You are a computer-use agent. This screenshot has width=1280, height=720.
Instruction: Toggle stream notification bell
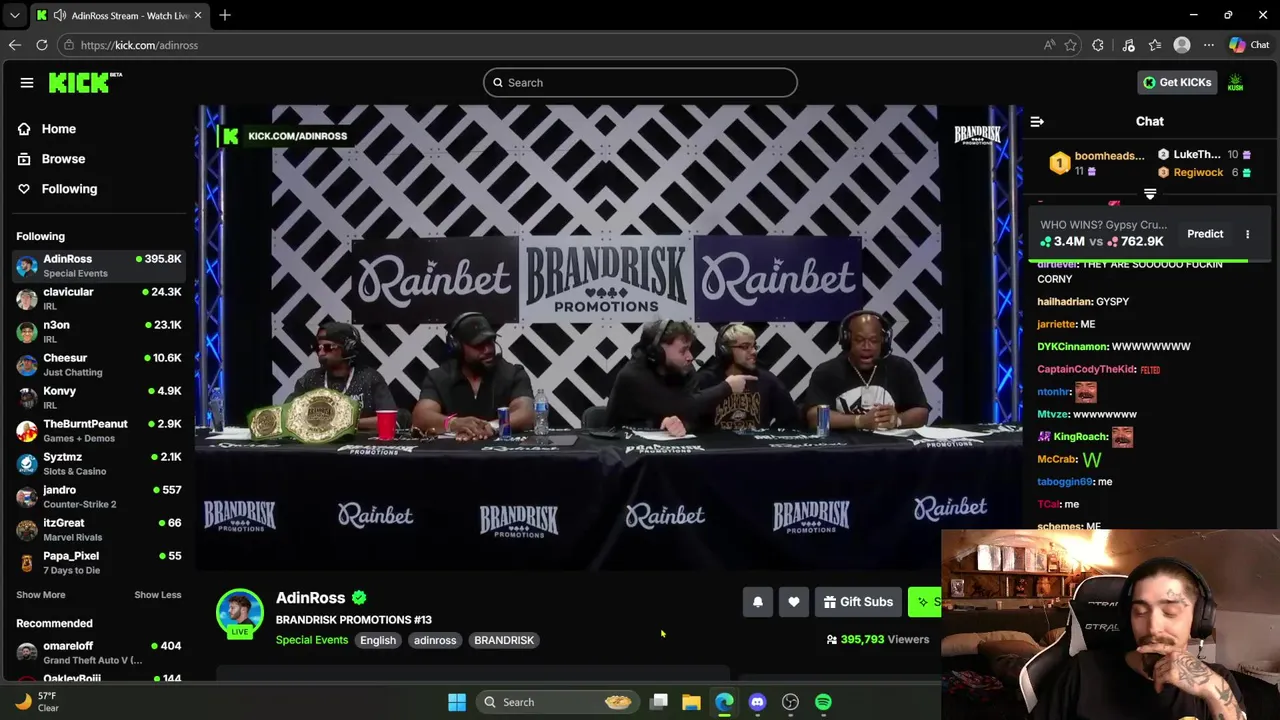pyautogui.click(x=758, y=602)
